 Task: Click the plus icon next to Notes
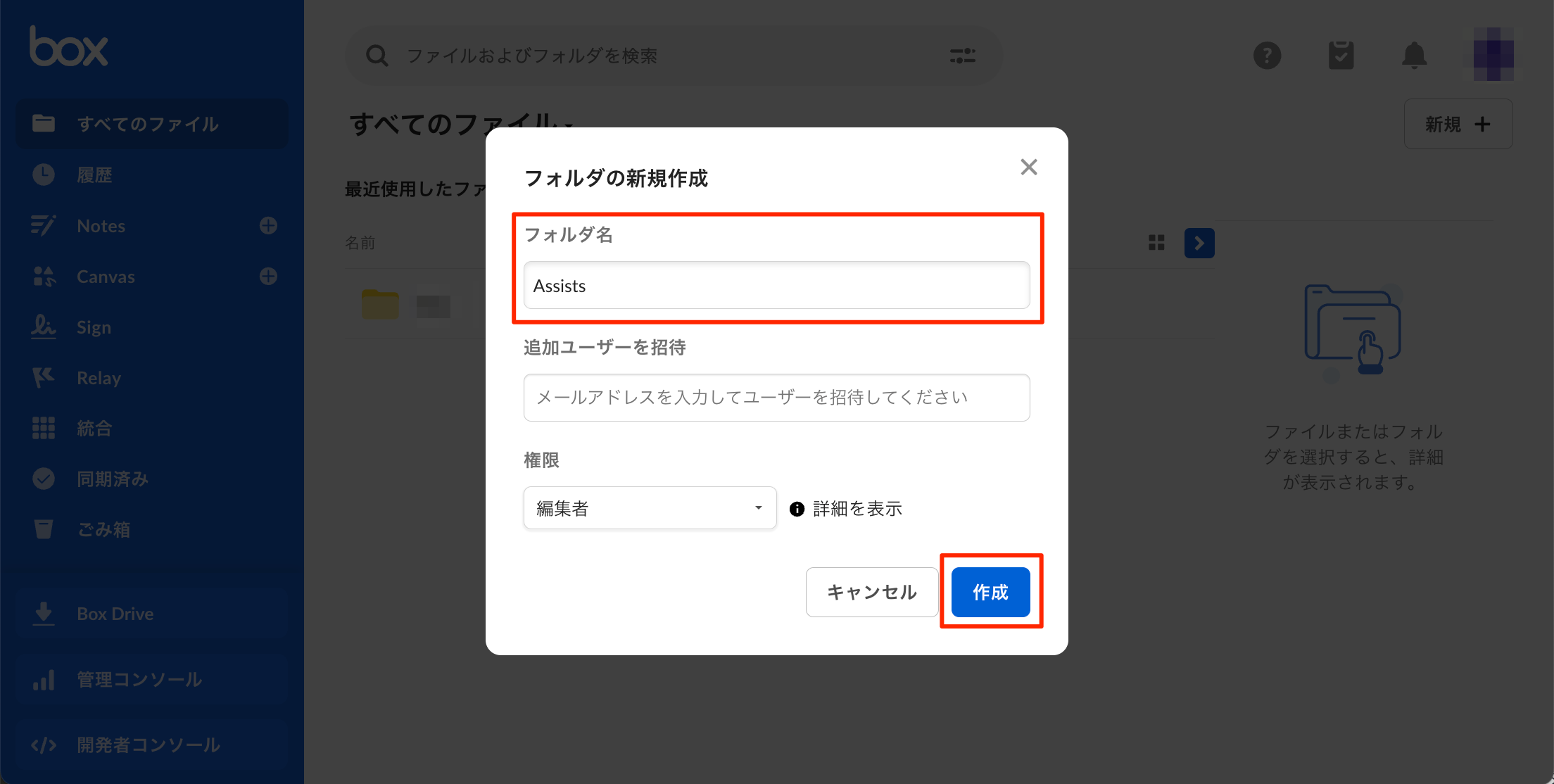268,226
